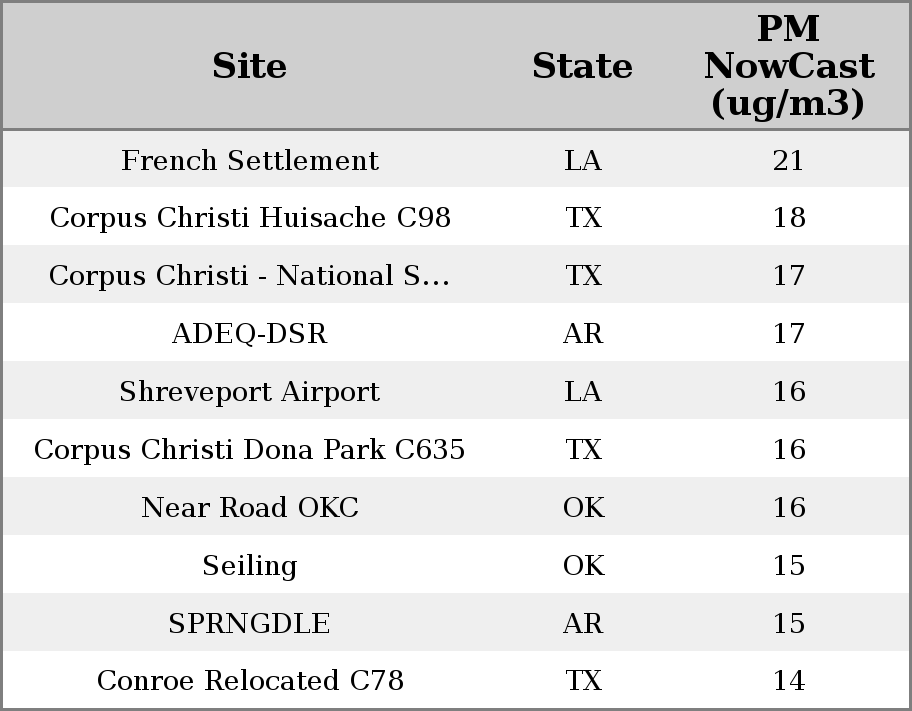912x711 pixels.
Task: Click the State column header
Action: [x=582, y=66]
